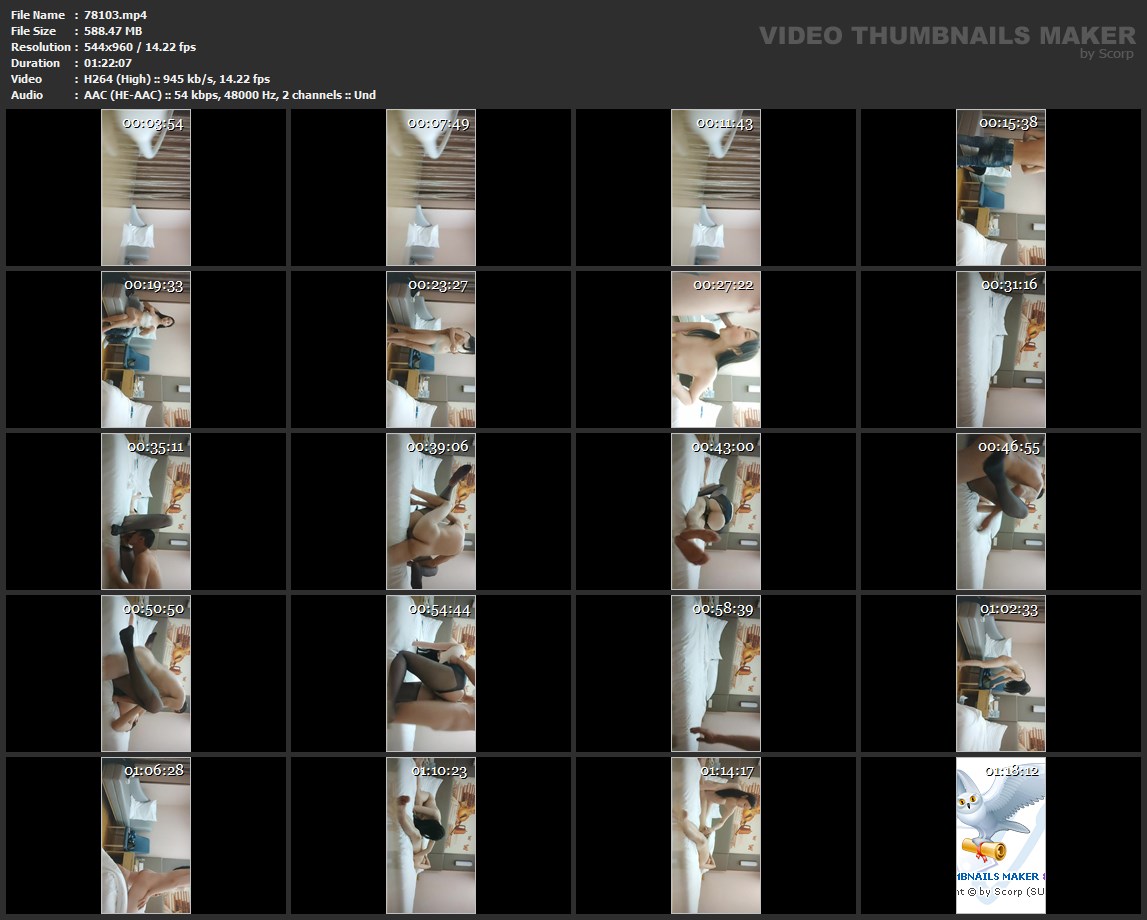The width and height of the screenshot is (1147, 920).
Task: Click the owl logo thumbnail at 01:18:12
Action: click(x=1001, y=838)
